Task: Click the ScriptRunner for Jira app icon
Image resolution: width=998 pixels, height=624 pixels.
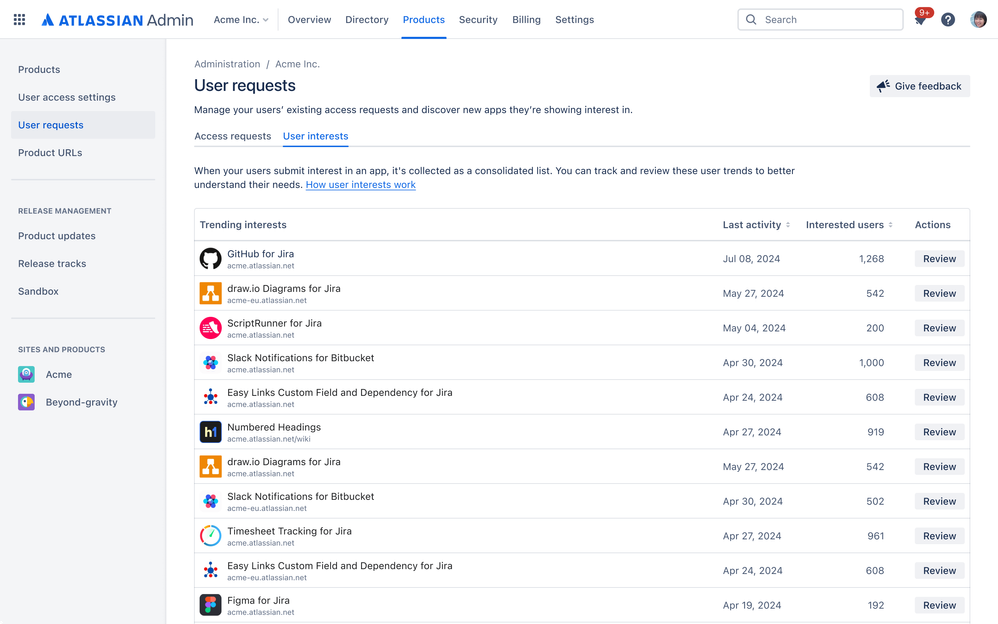Action: tap(211, 328)
